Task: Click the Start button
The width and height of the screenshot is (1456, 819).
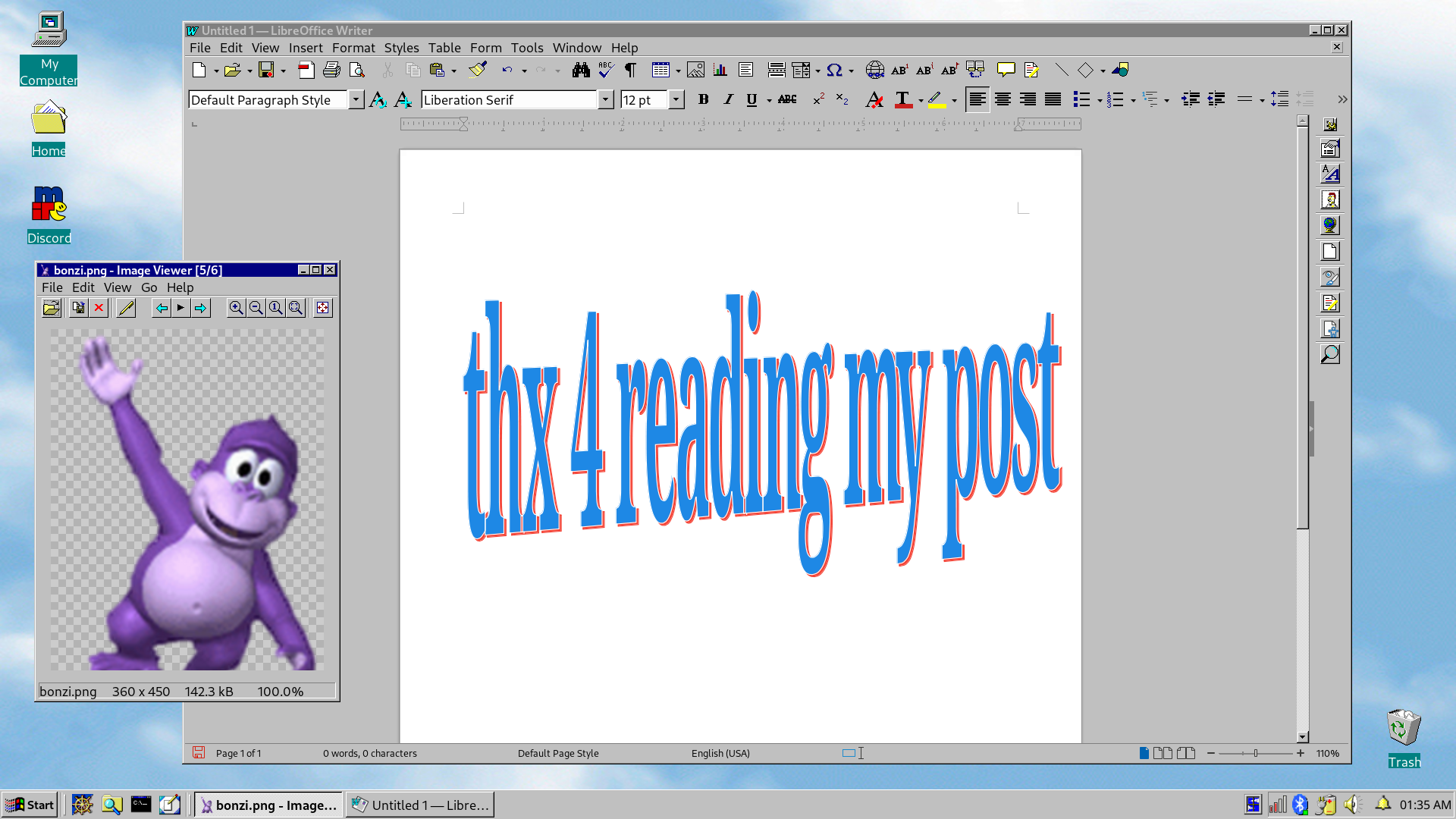Action: 30,805
